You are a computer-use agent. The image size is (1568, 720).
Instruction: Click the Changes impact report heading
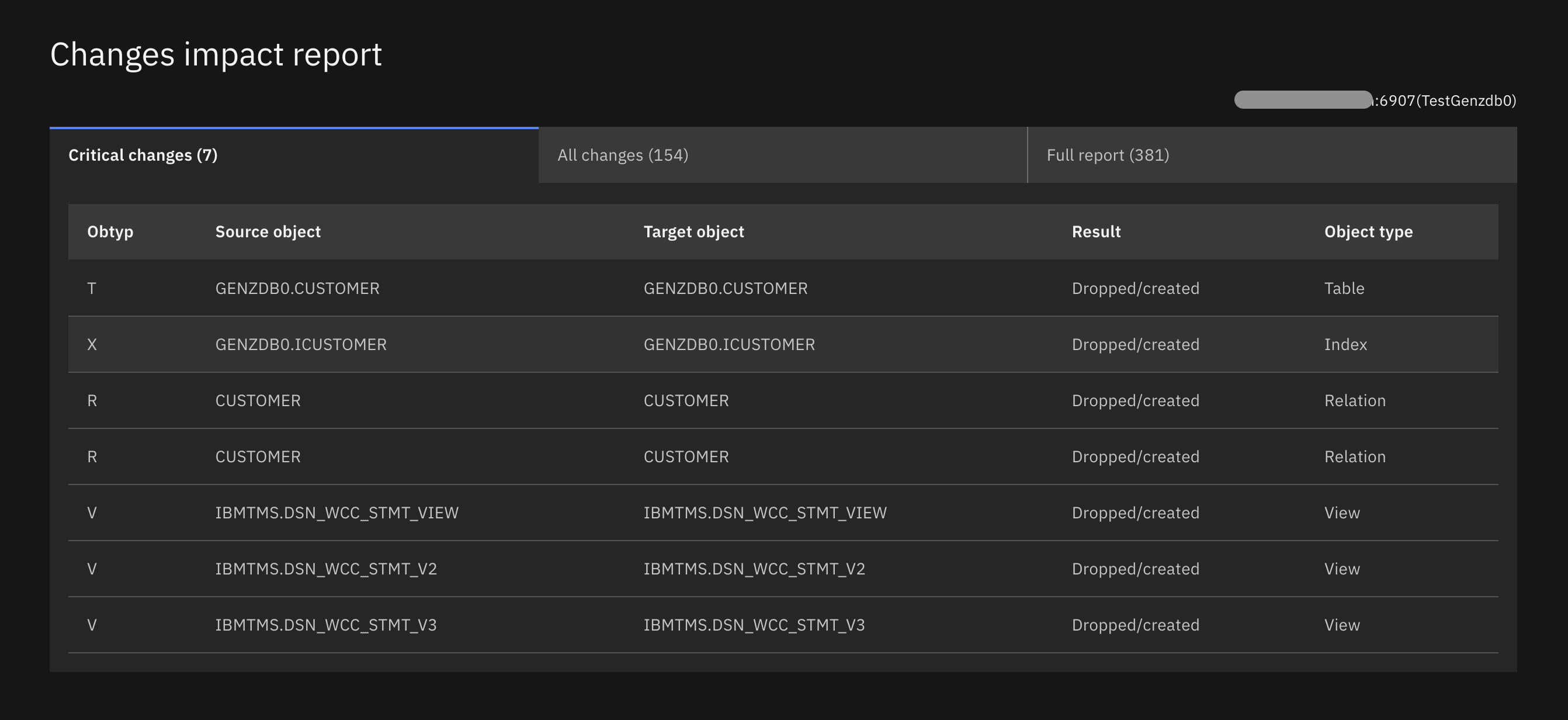coord(216,55)
